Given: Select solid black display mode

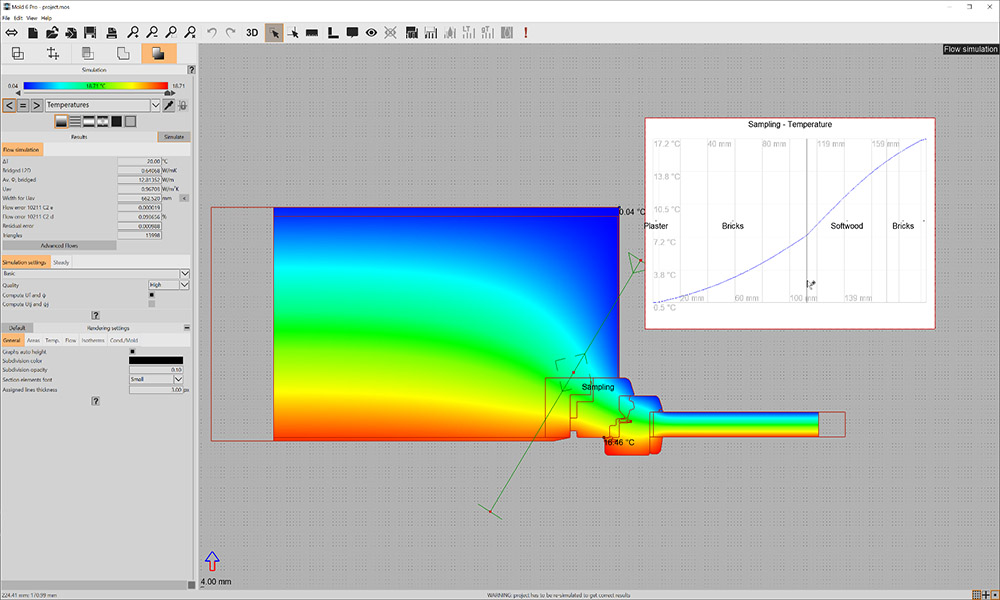Looking at the screenshot, I should (117, 121).
